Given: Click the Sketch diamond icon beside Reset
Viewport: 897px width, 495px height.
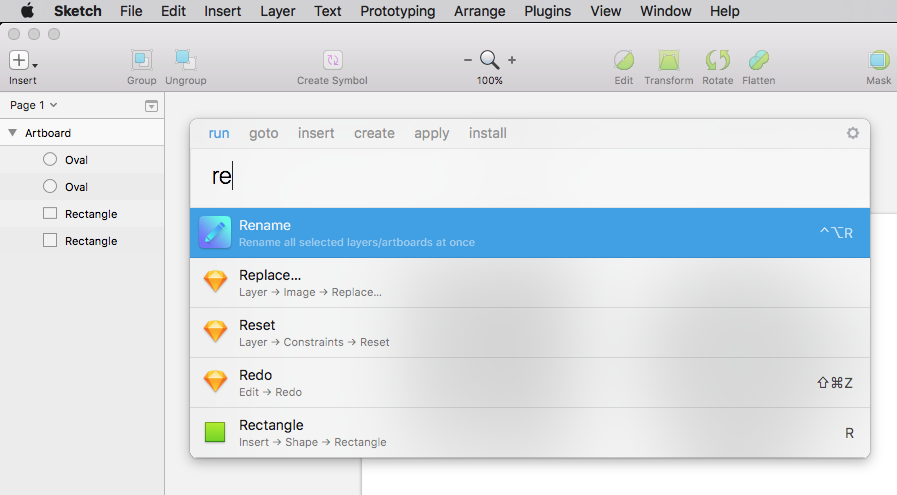Looking at the screenshot, I should [x=215, y=332].
